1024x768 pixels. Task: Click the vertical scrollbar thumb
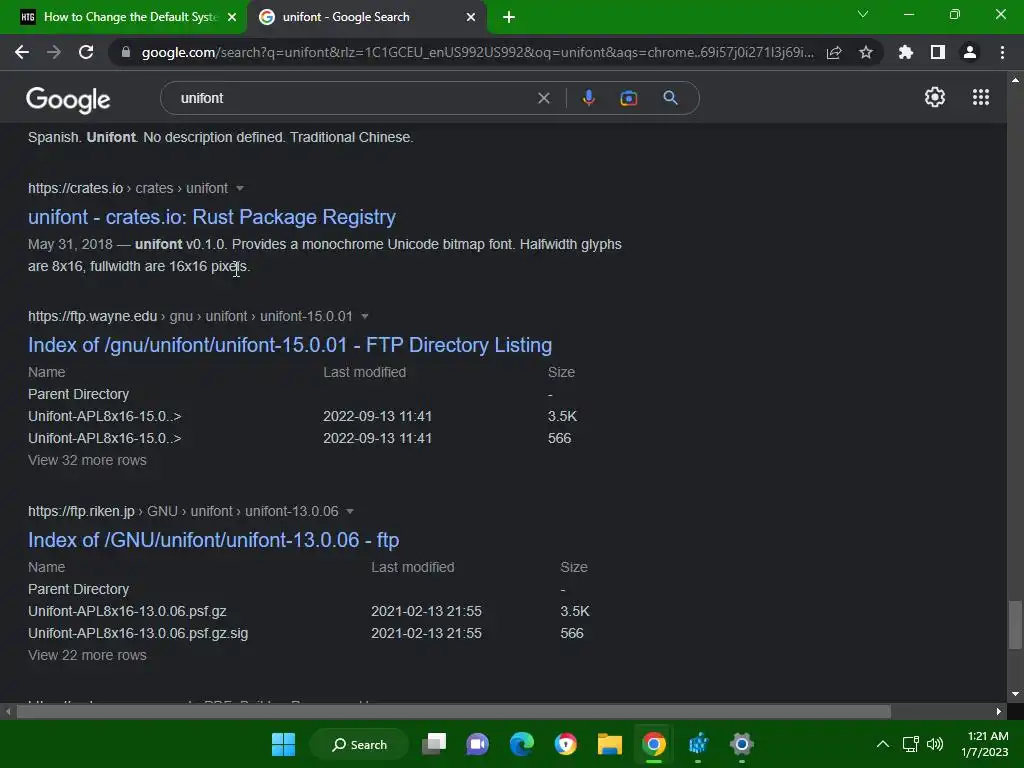pyautogui.click(x=1015, y=625)
